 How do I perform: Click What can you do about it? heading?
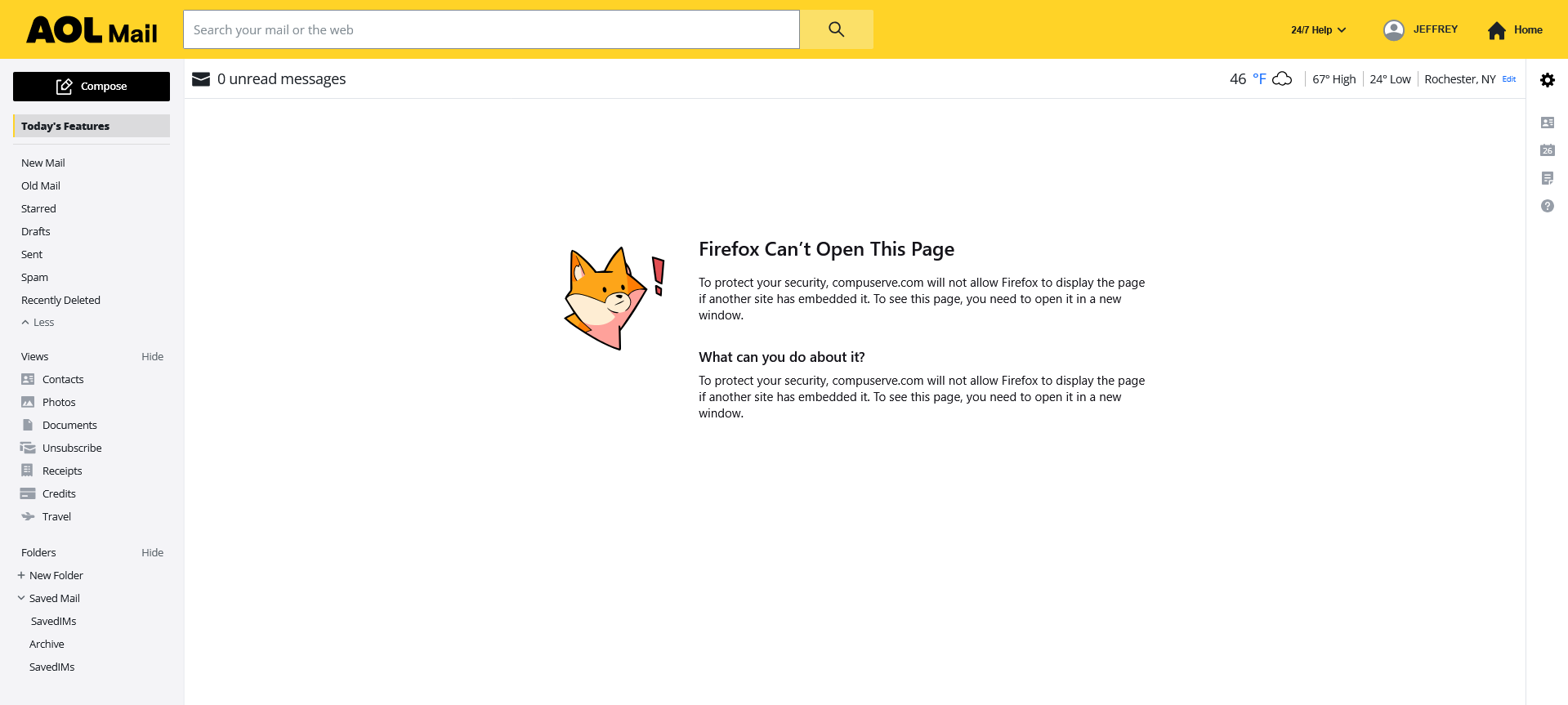click(x=782, y=357)
